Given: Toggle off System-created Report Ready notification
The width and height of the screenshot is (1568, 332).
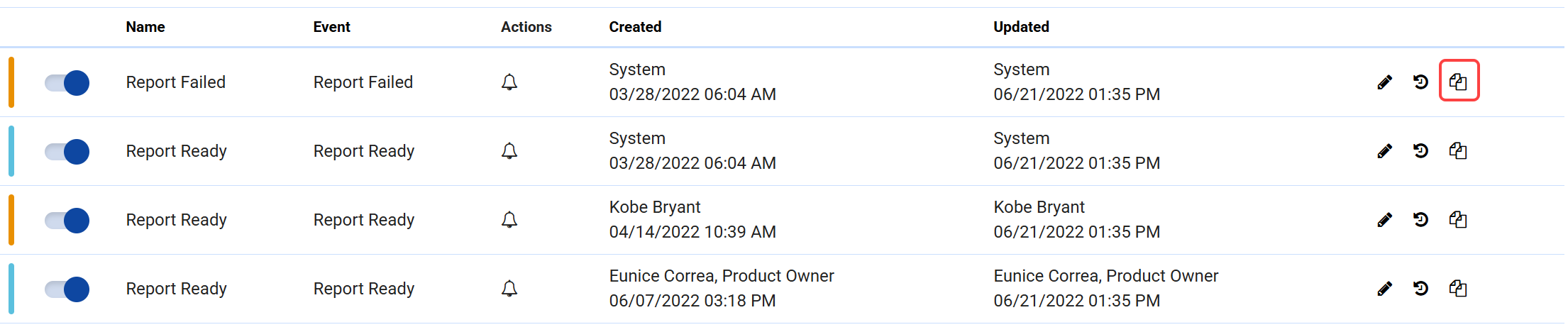Looking at the screenshot, I should tap(67, 152).
